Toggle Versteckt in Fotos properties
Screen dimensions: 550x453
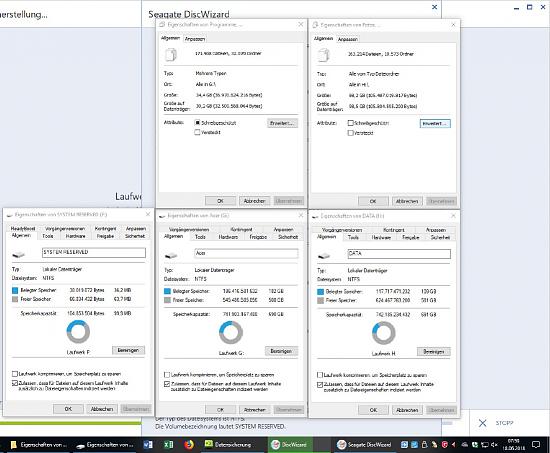pos(350,133)
